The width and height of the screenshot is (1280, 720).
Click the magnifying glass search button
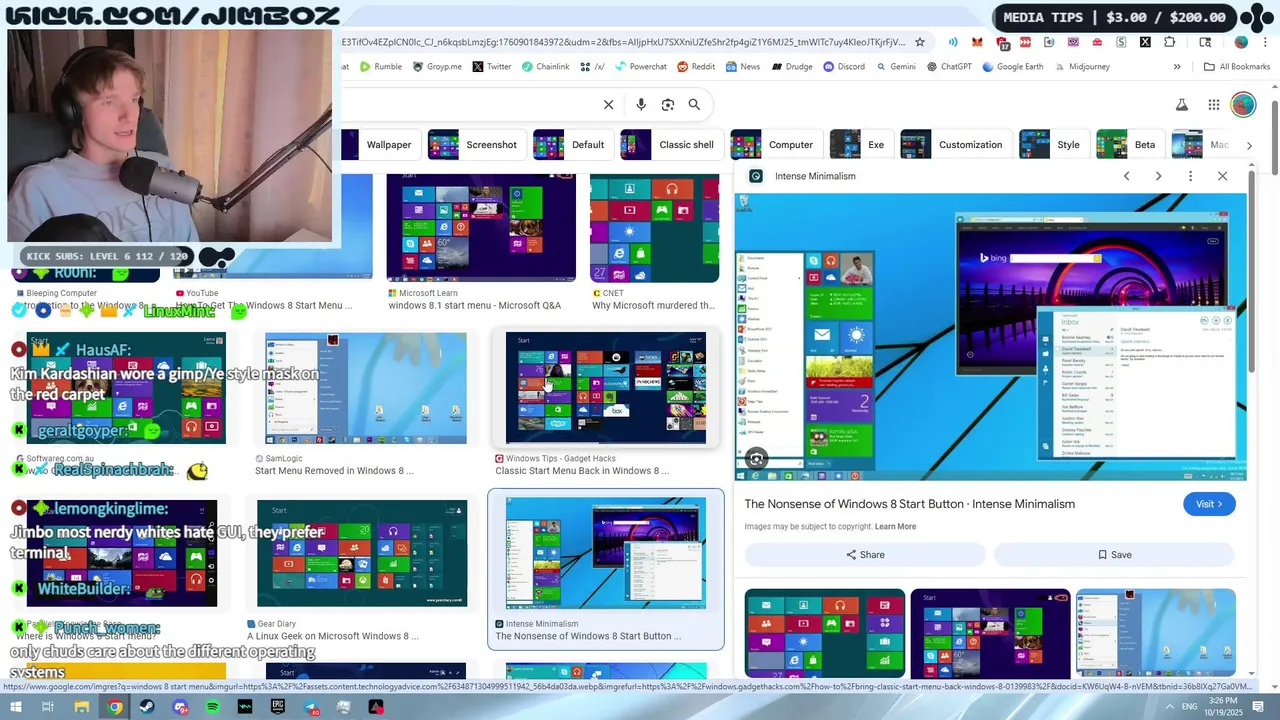tap(694, 104)
